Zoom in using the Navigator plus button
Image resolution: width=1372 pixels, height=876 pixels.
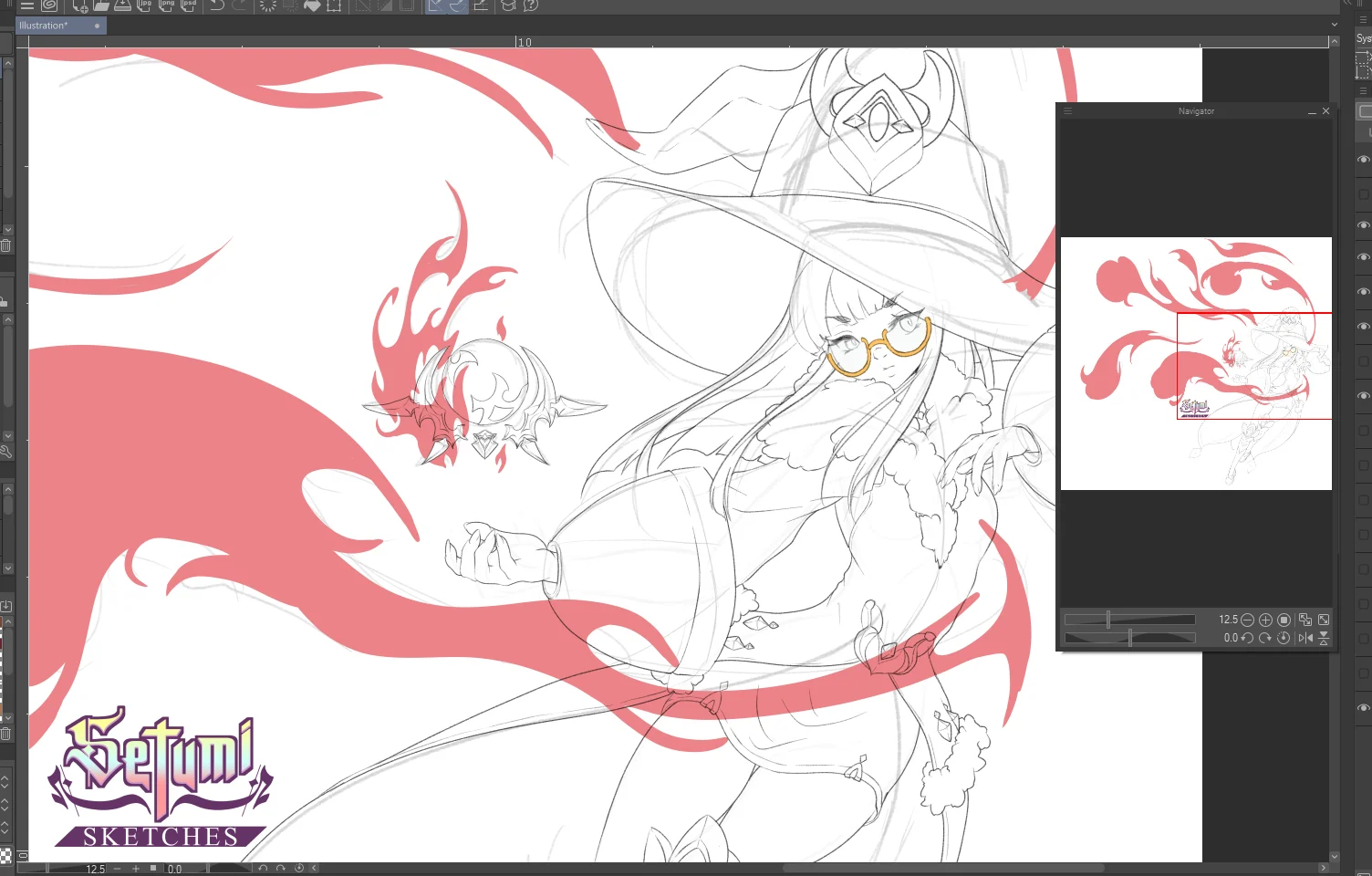pyautogui.click(x=1265, y=620)
